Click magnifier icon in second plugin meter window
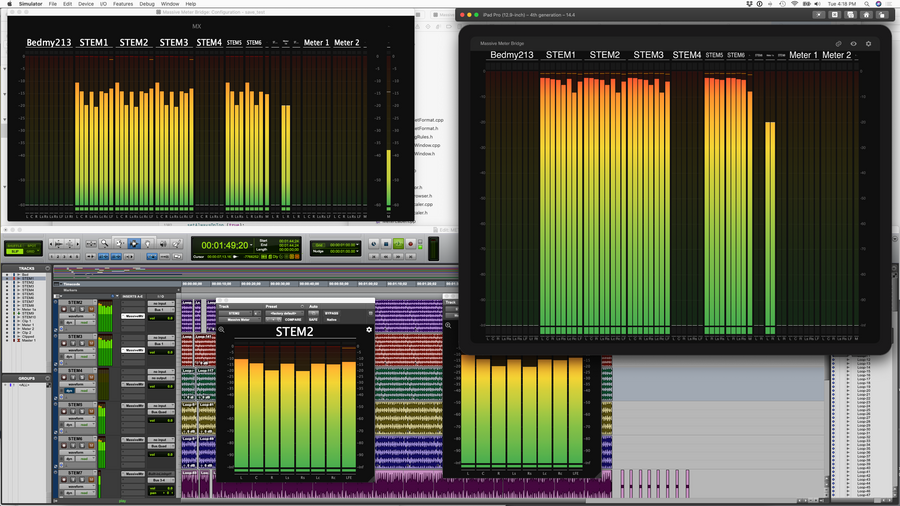The width and height of the screenshot is (900, 506). tap(448, 325)
